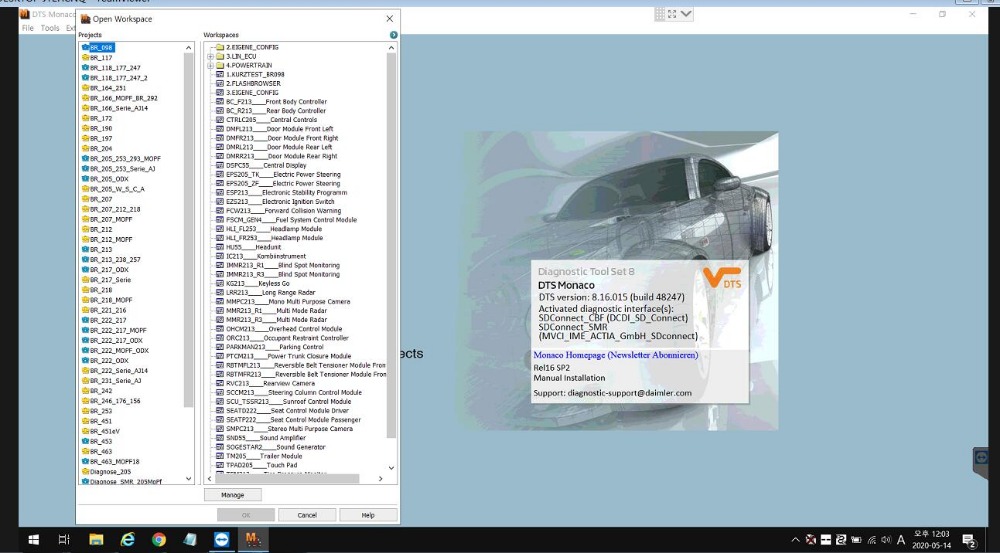Select the BR_205_253_293_MOPF project

125,158
